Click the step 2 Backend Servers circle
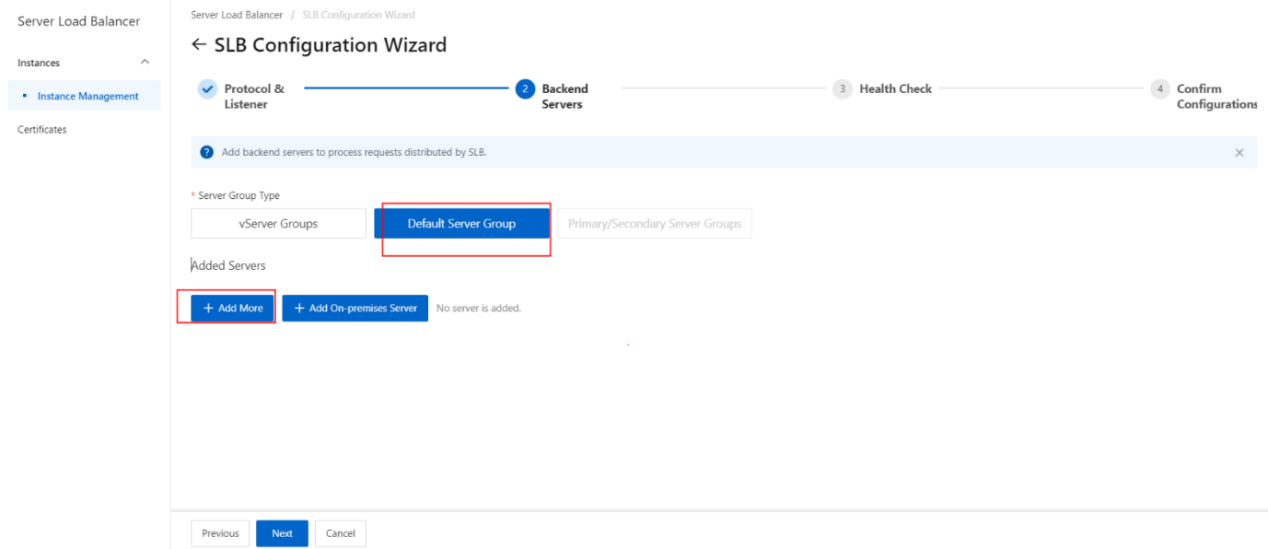 [x=525, y=89]
